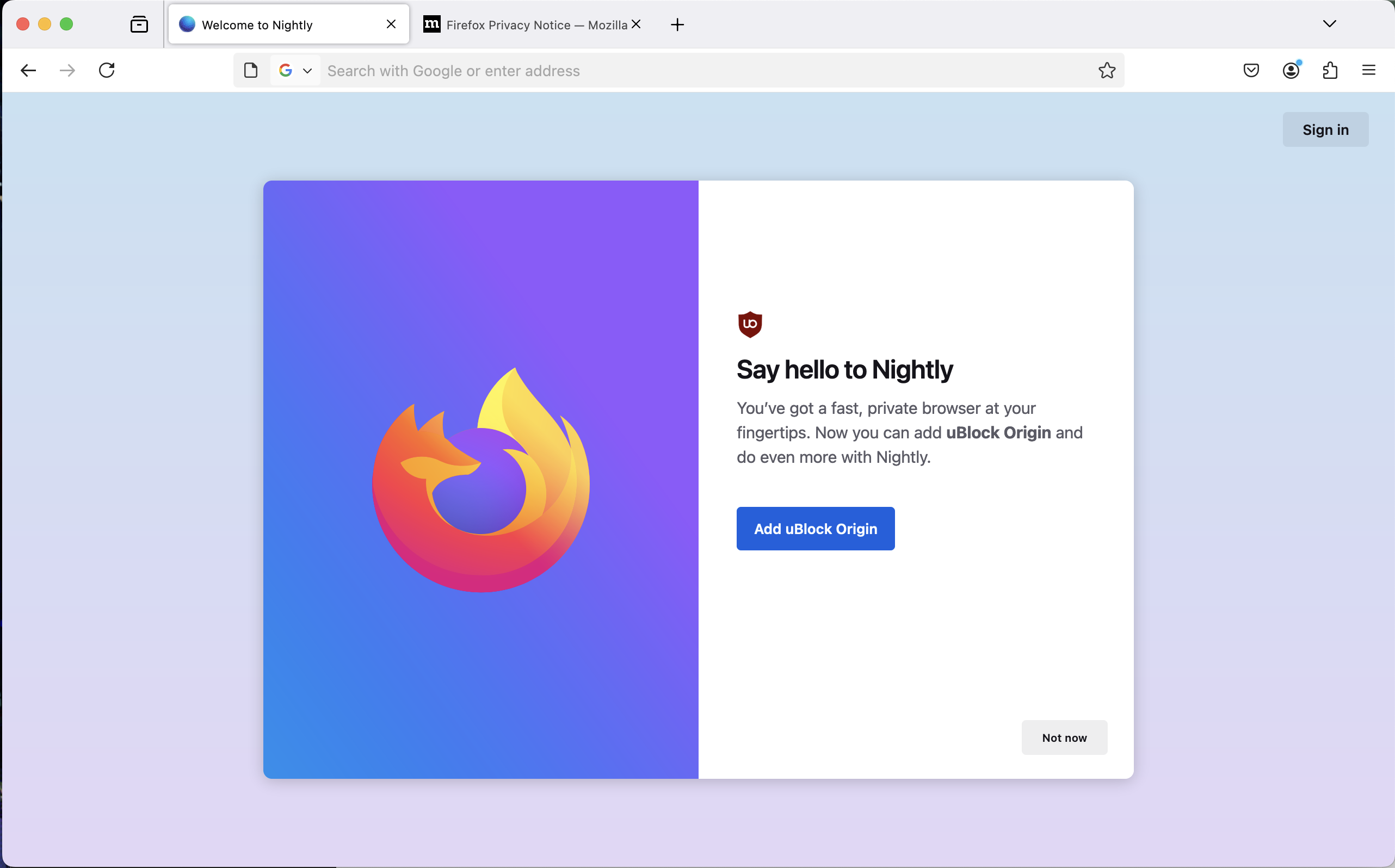The width and height of the screenshot is (1395, 868).
Task: Close the Firefox Privacy Notice tab
Action: click(636, 24)
